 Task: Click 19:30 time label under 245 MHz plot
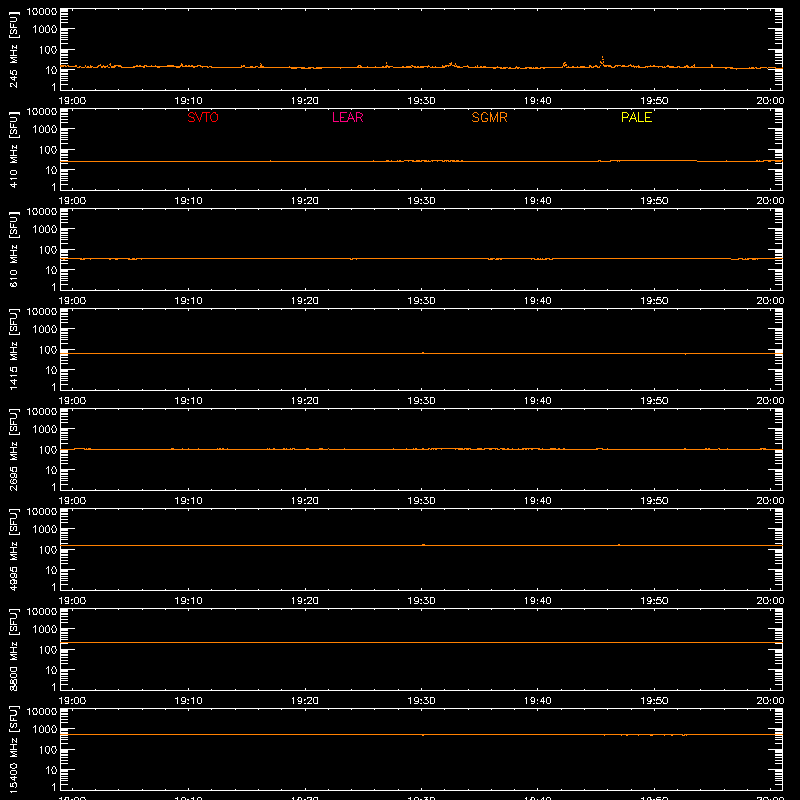[x=421, y=101]
